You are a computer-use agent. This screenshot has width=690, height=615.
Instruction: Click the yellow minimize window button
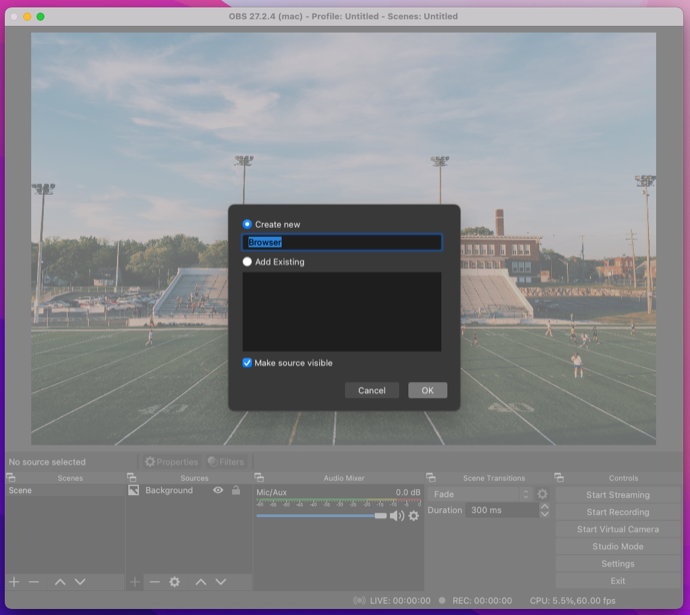27,17
